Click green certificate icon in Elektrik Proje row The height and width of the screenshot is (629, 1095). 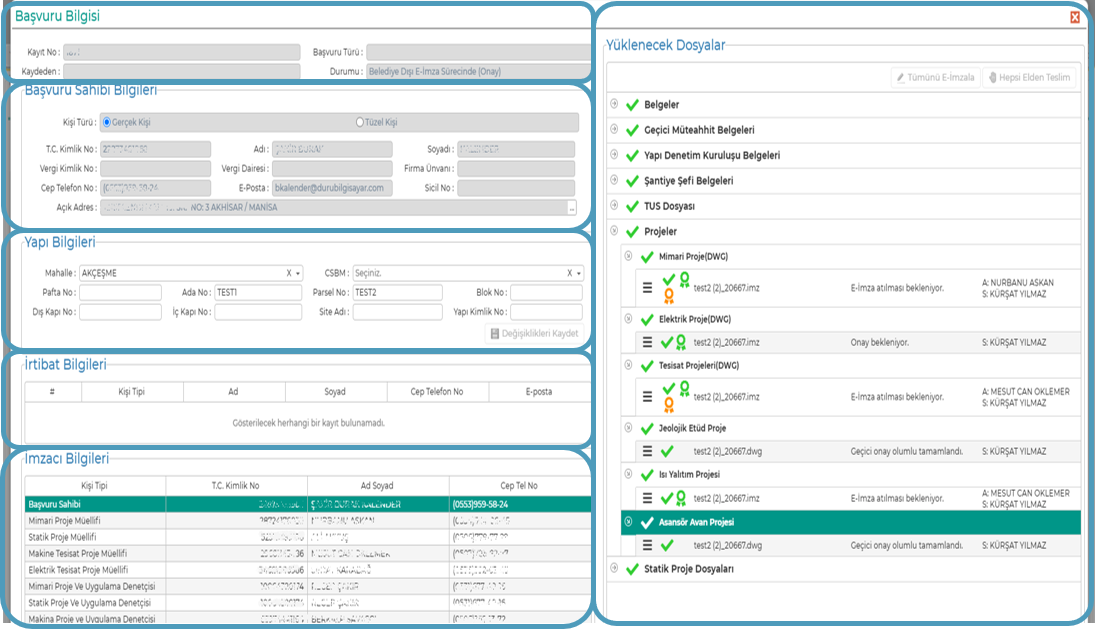click(x=681, y=342)
